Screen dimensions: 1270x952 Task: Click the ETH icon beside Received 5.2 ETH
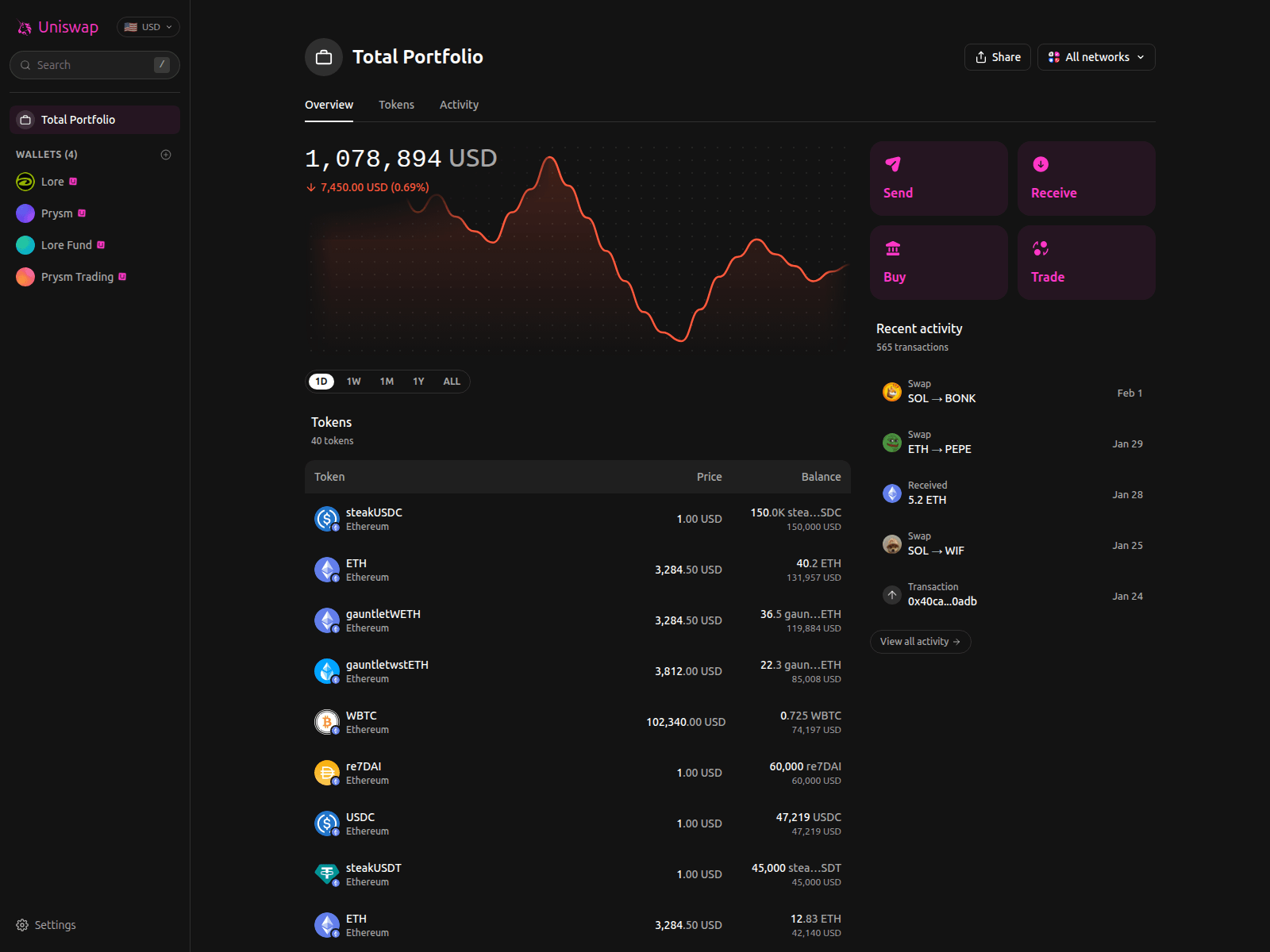(x=892, y=493)
